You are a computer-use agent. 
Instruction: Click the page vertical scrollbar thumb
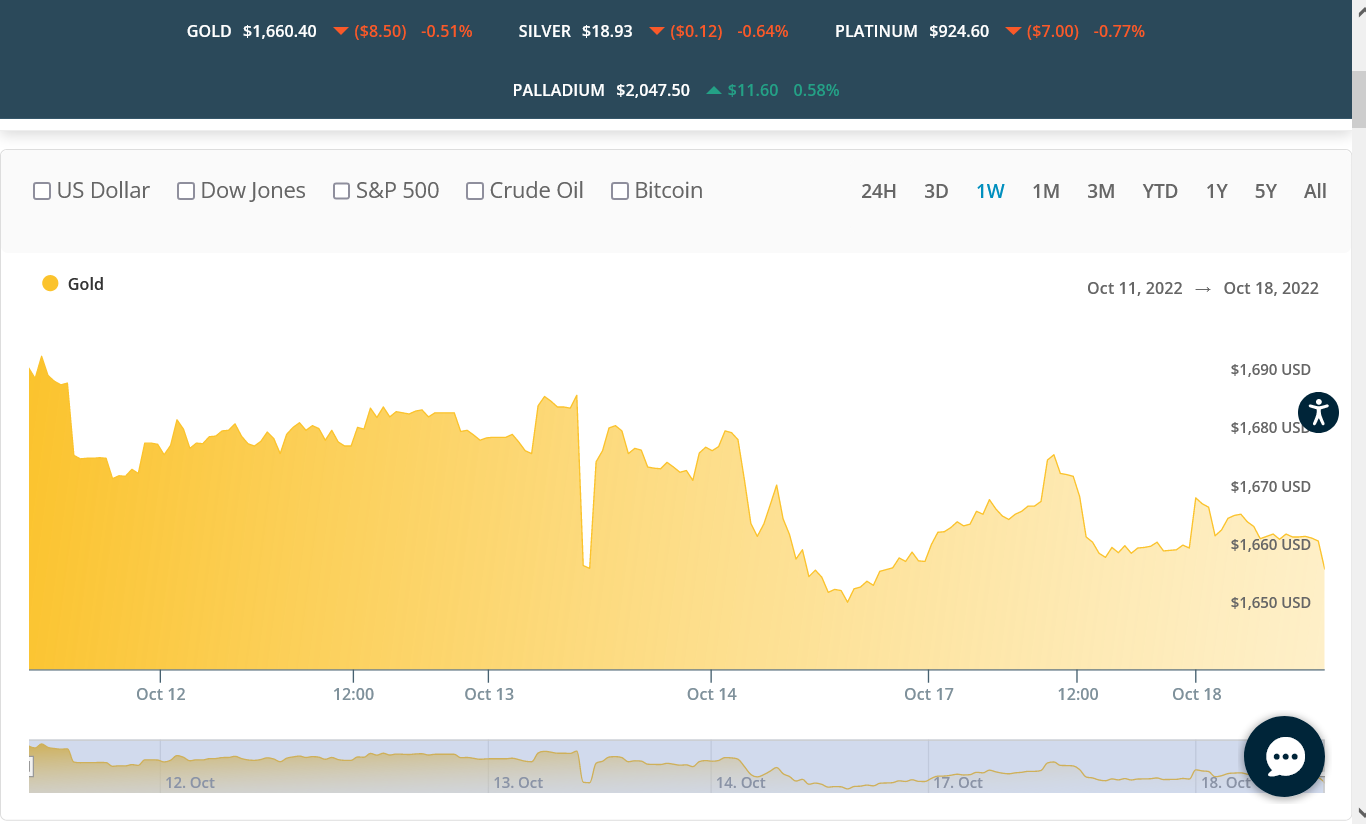coord(1359,99)
